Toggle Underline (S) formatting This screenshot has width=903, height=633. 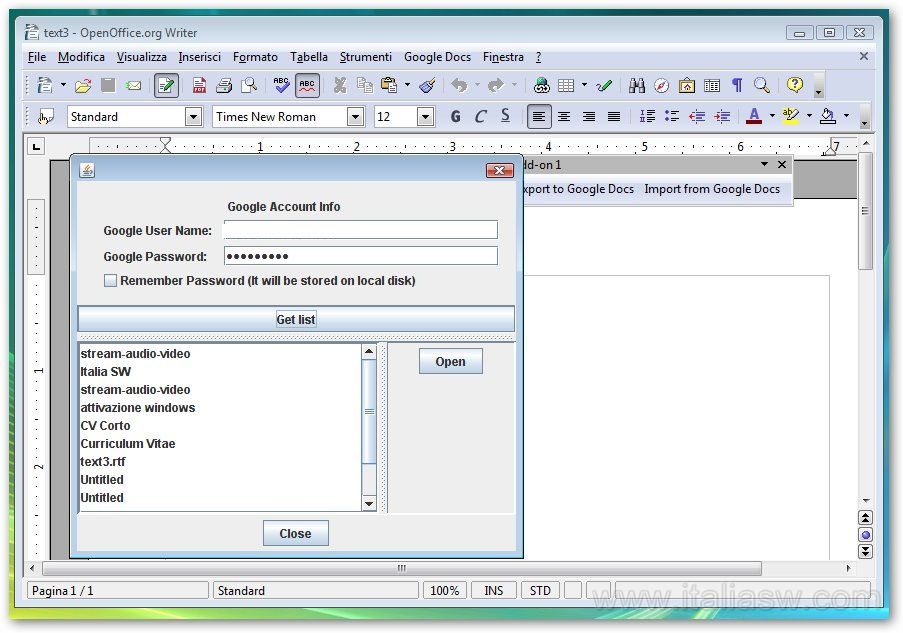coord(505,116)
